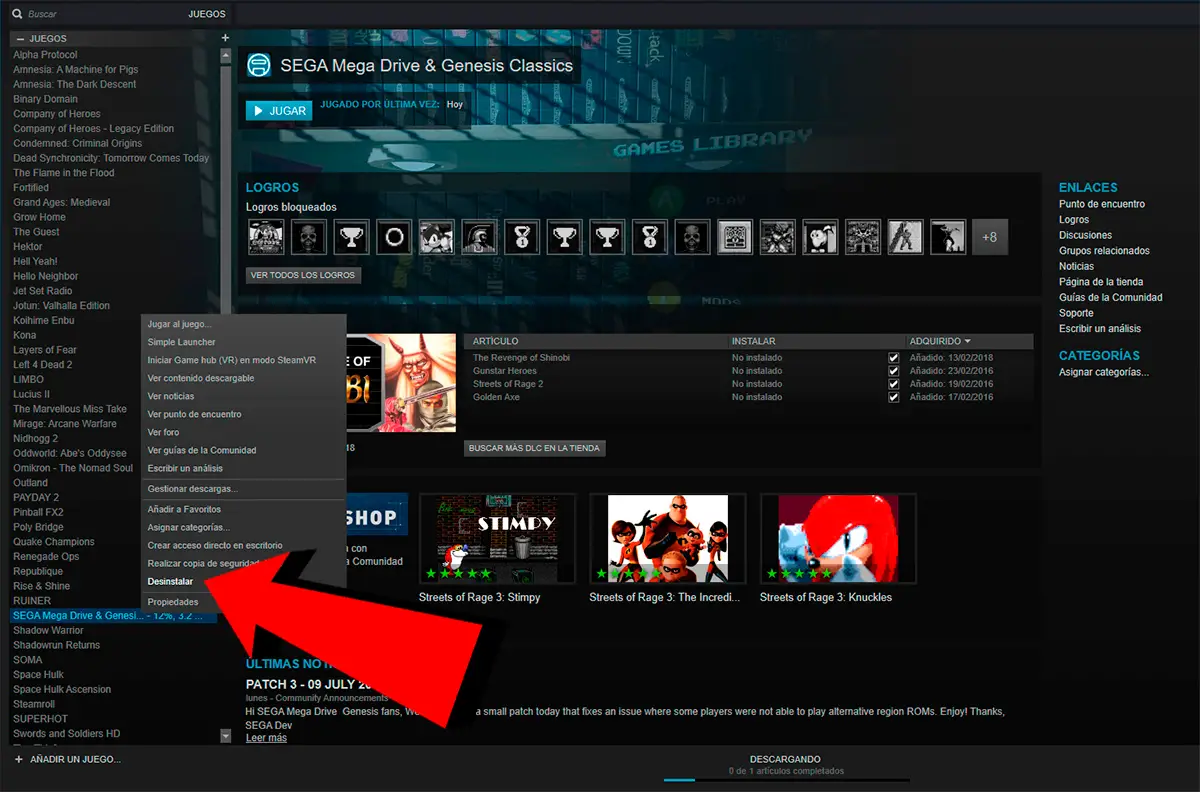Toggle Gunstar Heroes install checkbox
Viewport: 1200px width, 792px height.
point(894,371)
